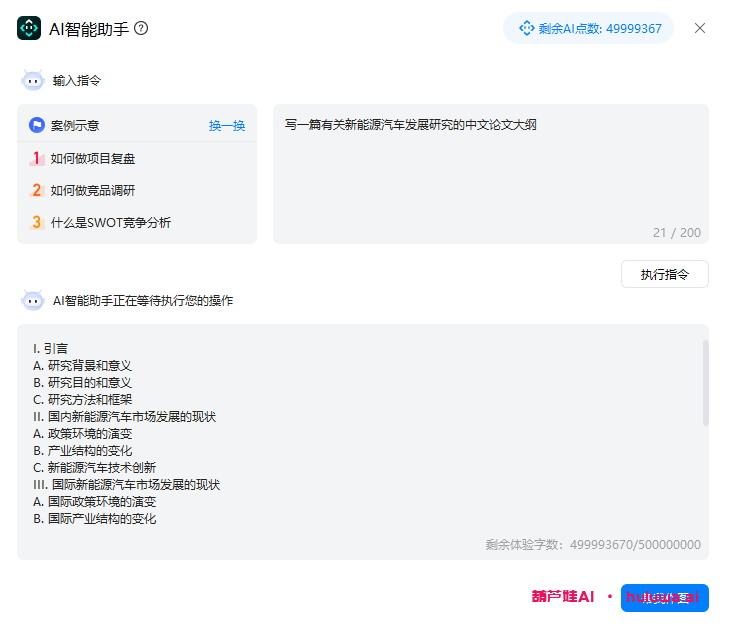The height and width of the screenshot is (632, 729).
Task: Choose the 如何做竞品调研 example
Action: coord(93,190)
